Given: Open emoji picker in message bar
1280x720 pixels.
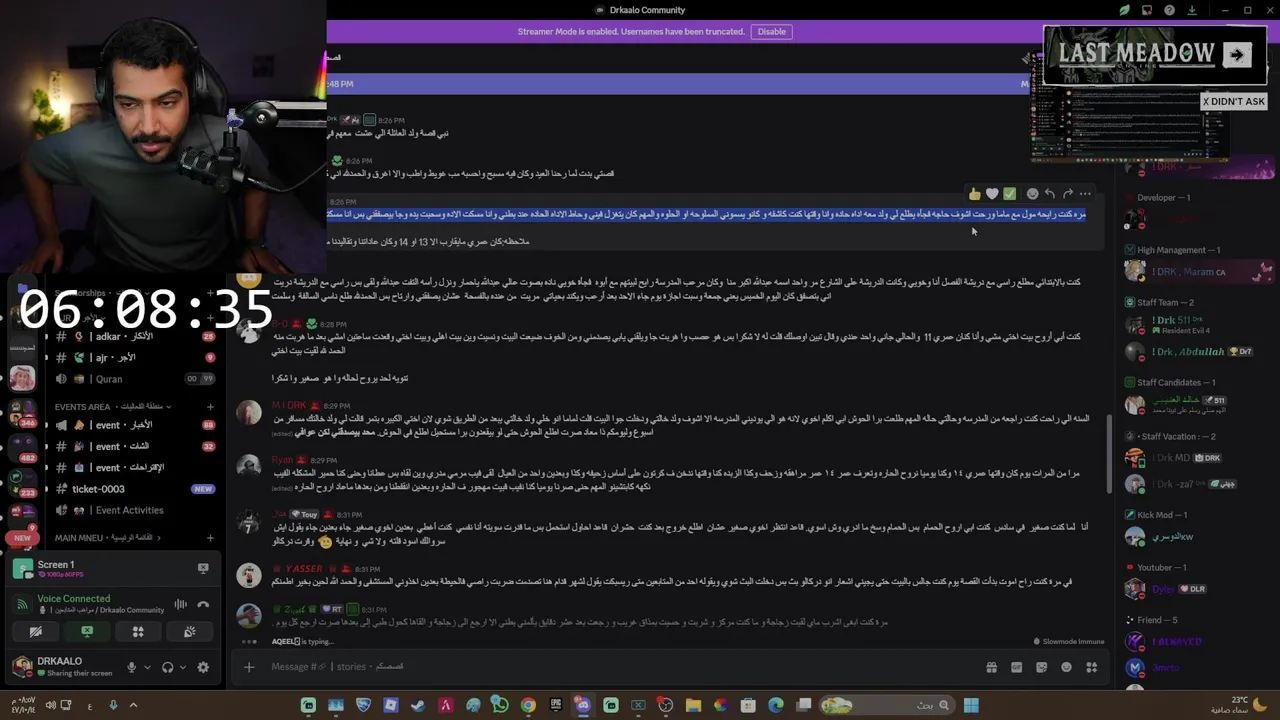Looking at the screenshot, I should coord(1066,667).
